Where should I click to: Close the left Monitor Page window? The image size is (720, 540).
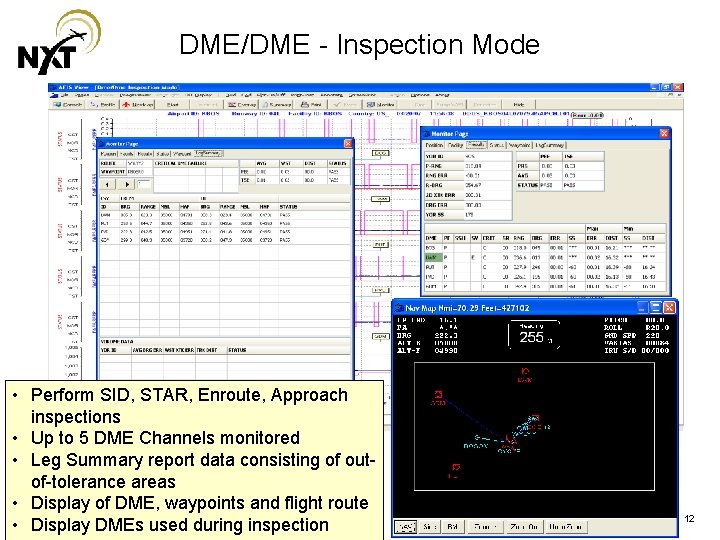click(348, 144)
